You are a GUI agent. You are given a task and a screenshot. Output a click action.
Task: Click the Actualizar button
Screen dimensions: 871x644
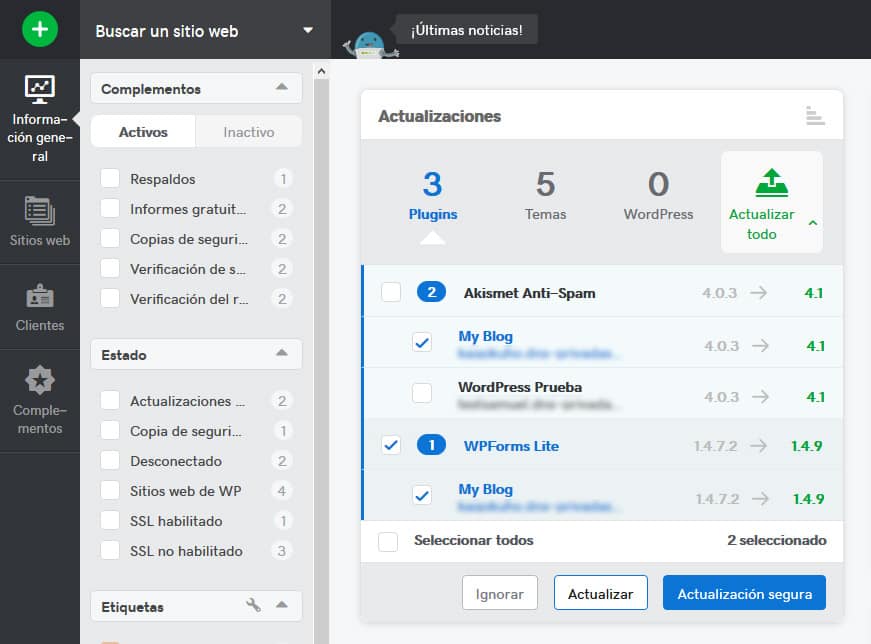point(600,593)
